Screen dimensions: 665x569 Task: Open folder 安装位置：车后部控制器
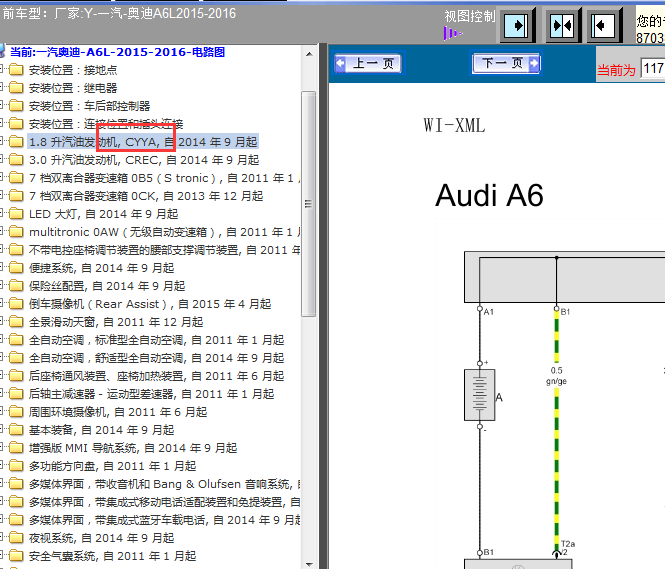pos(89,106)
